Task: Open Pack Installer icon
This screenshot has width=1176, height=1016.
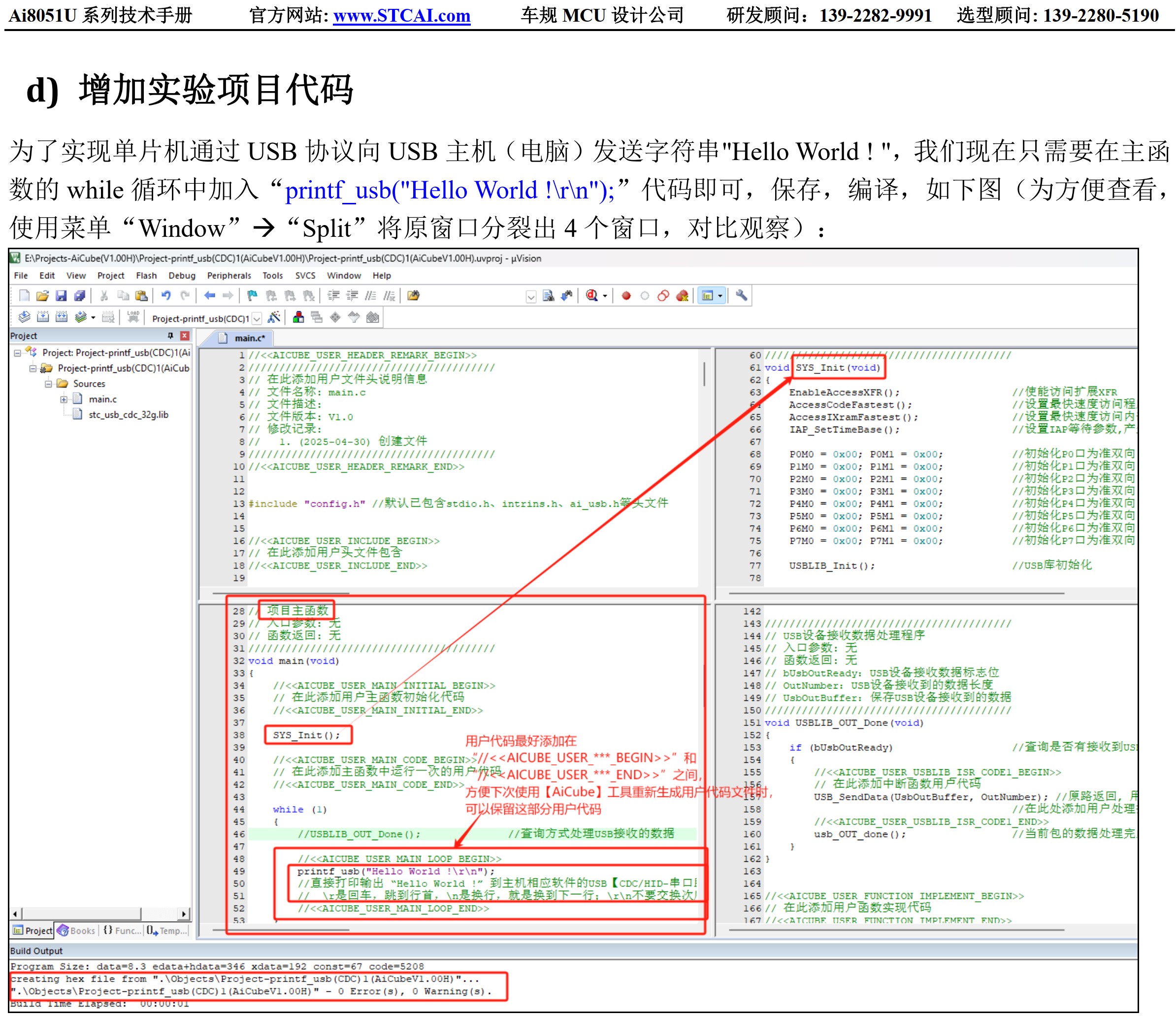Action: pyautogui.click(x=372, y=317)
